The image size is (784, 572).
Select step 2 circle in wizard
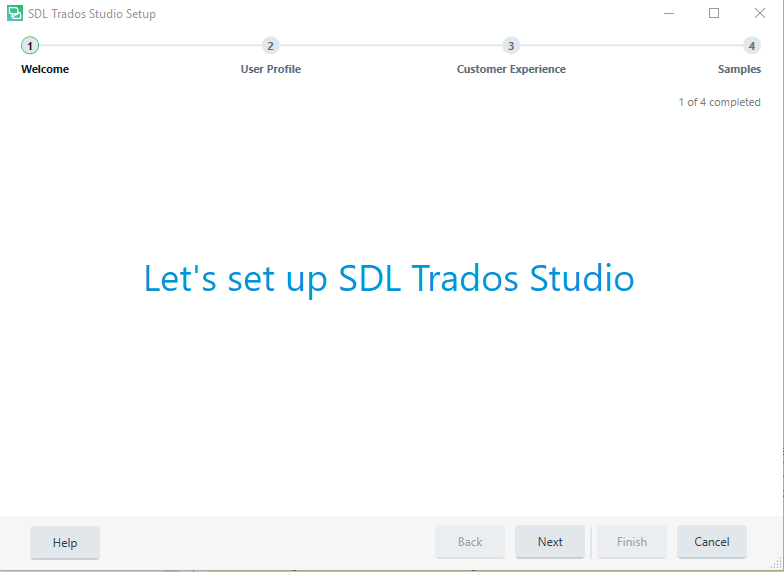[x=270, y=46]
